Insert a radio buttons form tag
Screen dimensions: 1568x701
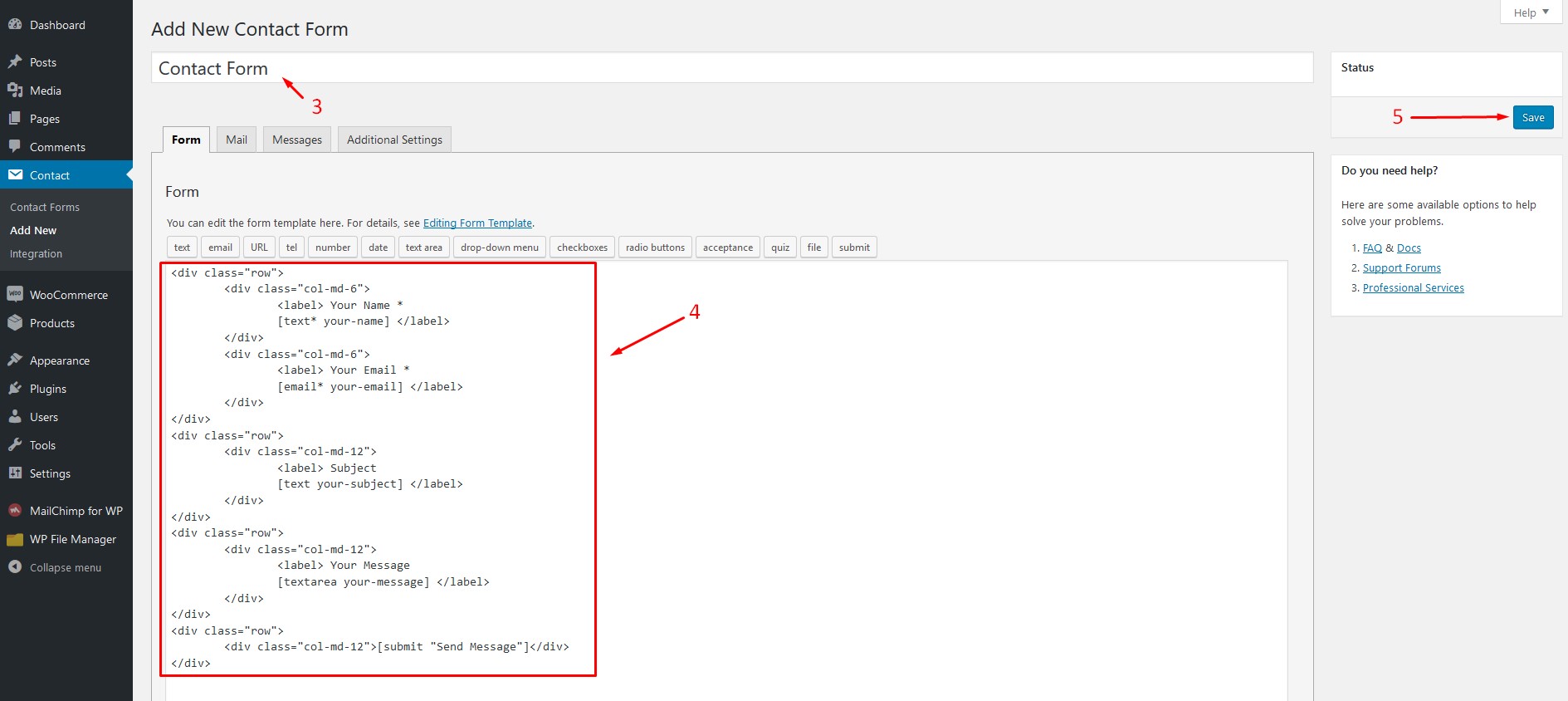click(655, 248)
